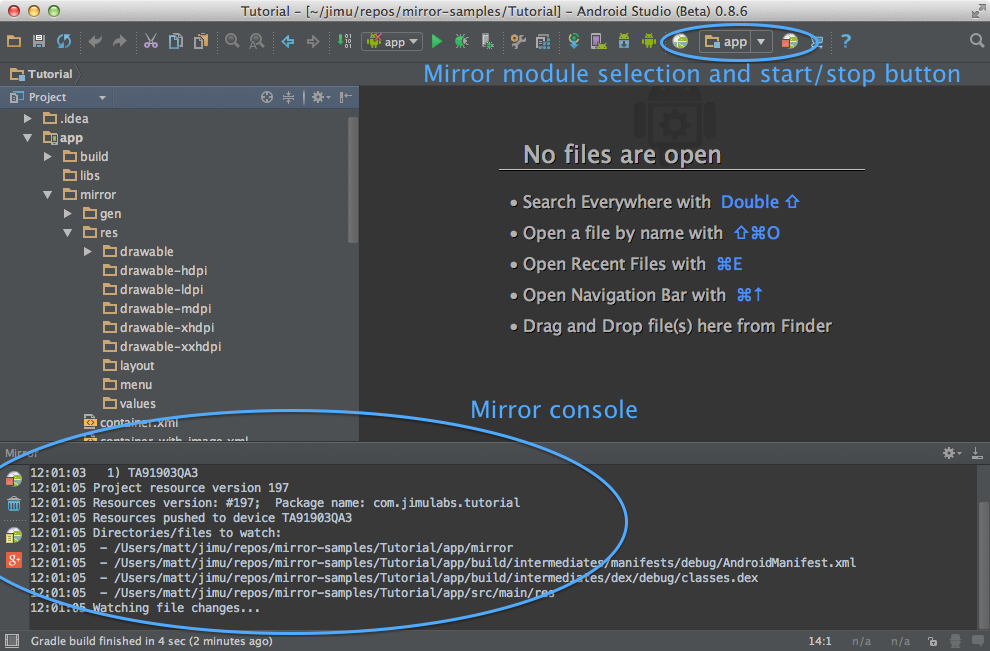Image resolution: width=990 pixels, height=651 pixels.
Task: Click the Mirror start icon in toolbar
Action: tap(680, 42)
